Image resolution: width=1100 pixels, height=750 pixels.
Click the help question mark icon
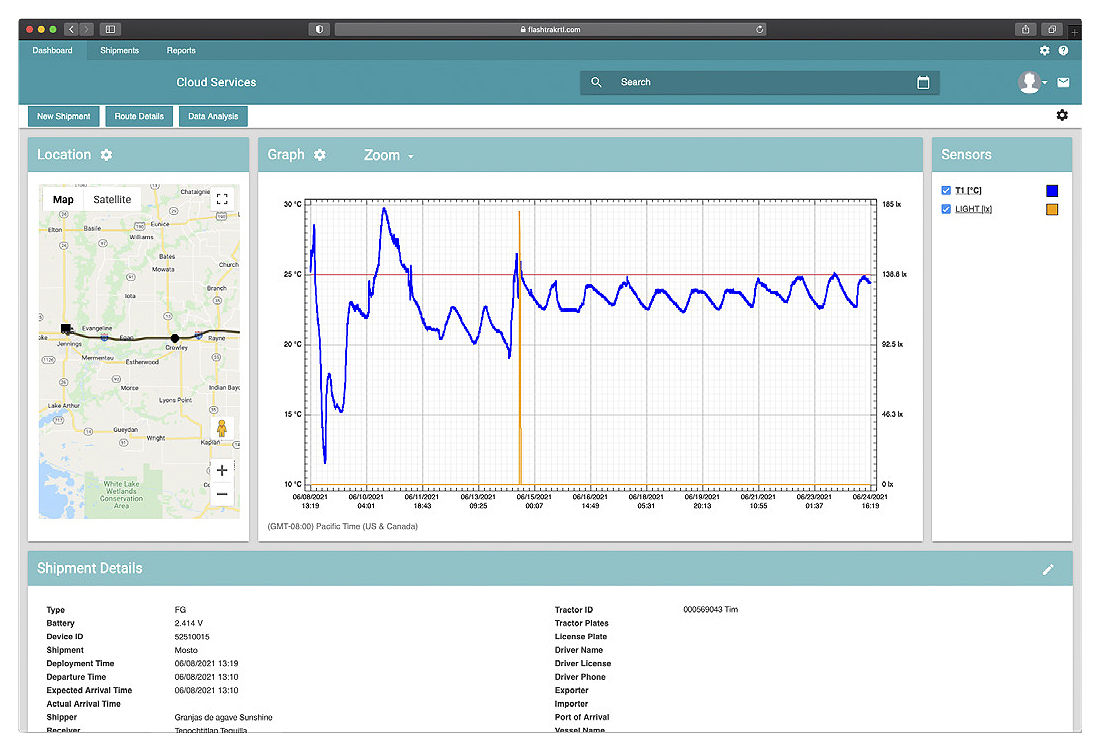click(1063, 50)
